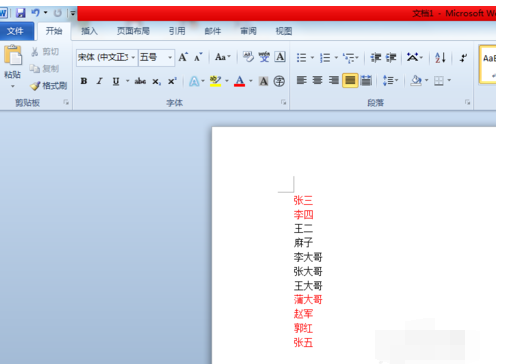Open the 引用 tab
The image size is (506, 364).
pos(177,31)
